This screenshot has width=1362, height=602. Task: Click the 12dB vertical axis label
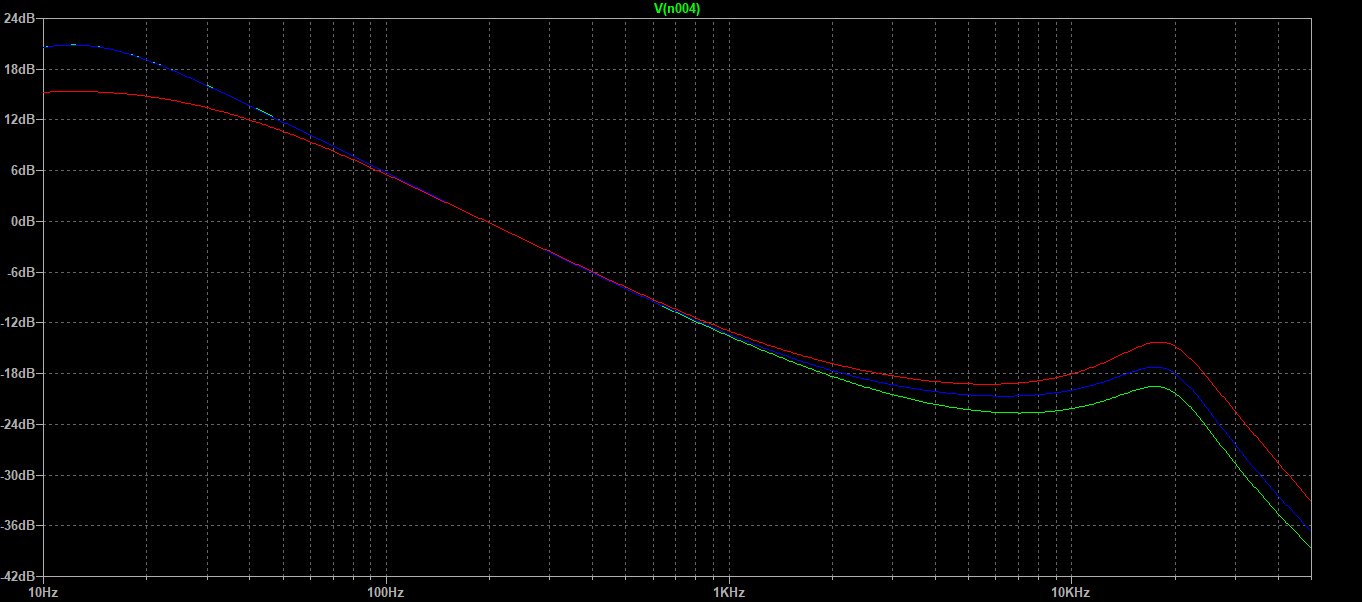(21, 120)
